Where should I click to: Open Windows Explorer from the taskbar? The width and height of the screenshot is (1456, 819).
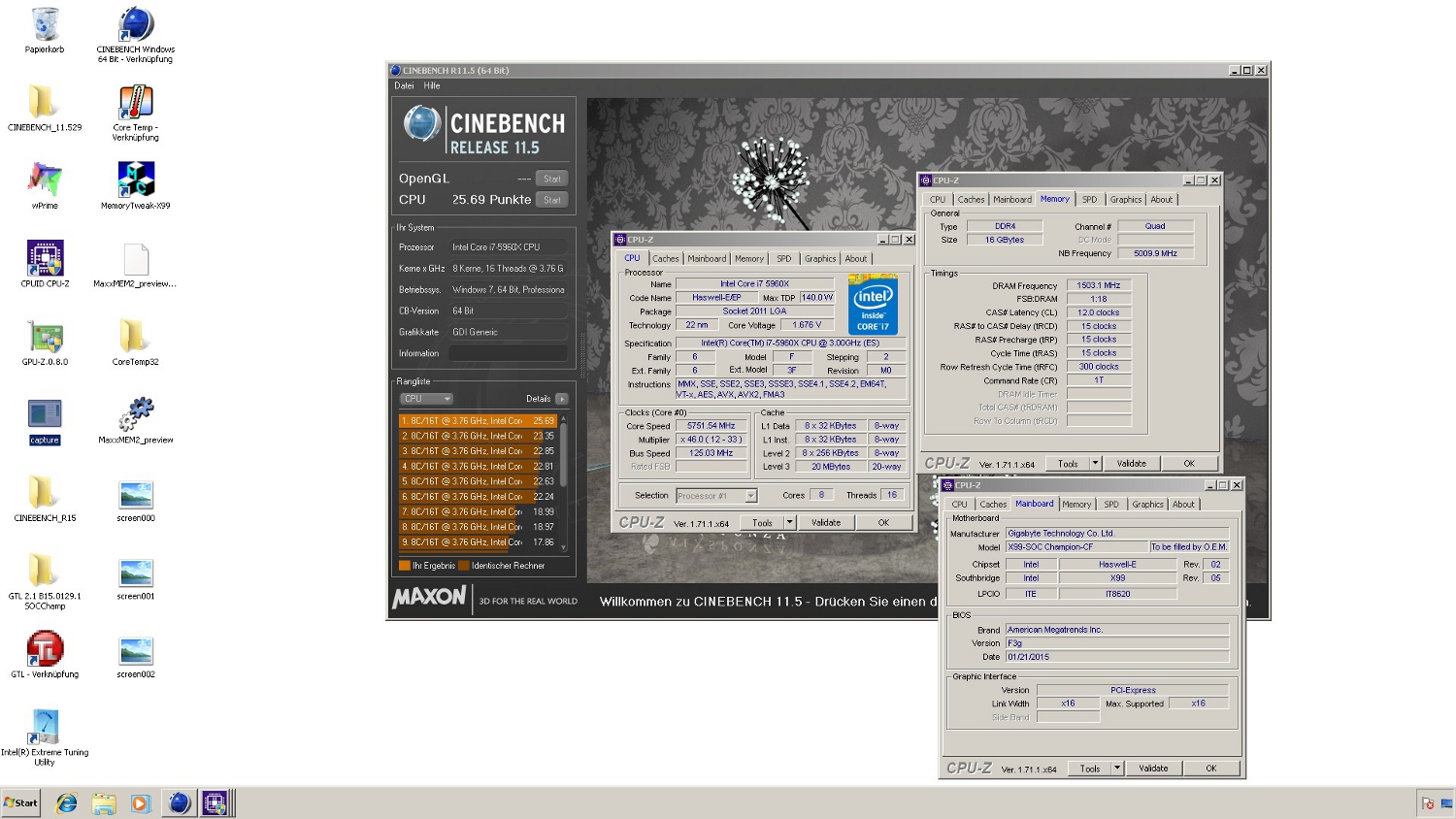pyautogui.click(x=104, y=803)
